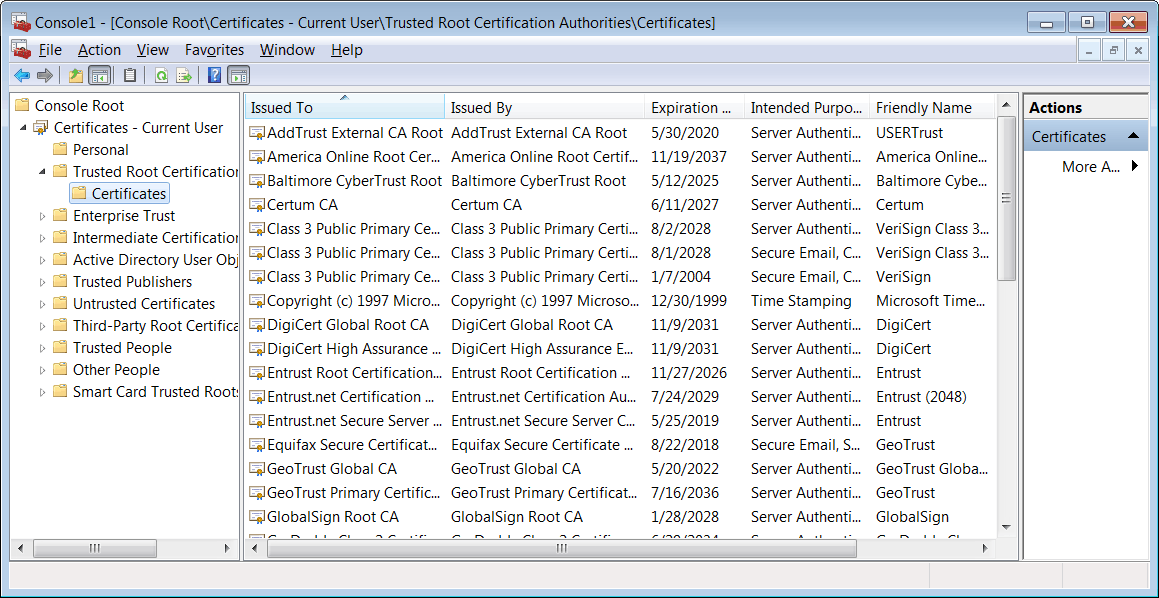
Task: Click the certificate list horizontal scrollbar thumb
Action: point(562,548)
